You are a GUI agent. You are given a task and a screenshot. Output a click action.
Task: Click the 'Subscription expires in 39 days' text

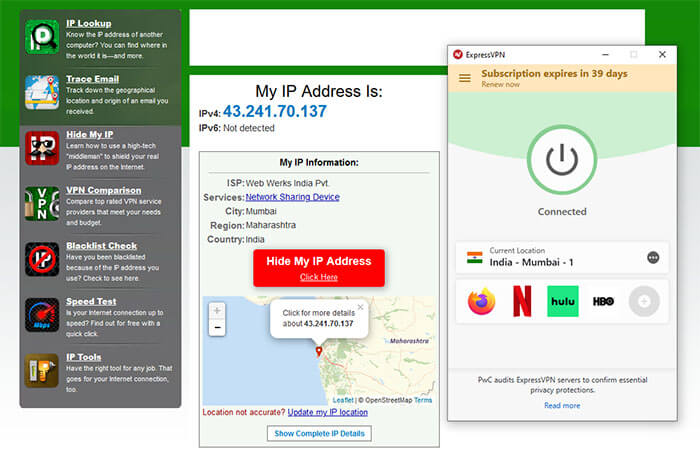point(554,73)
